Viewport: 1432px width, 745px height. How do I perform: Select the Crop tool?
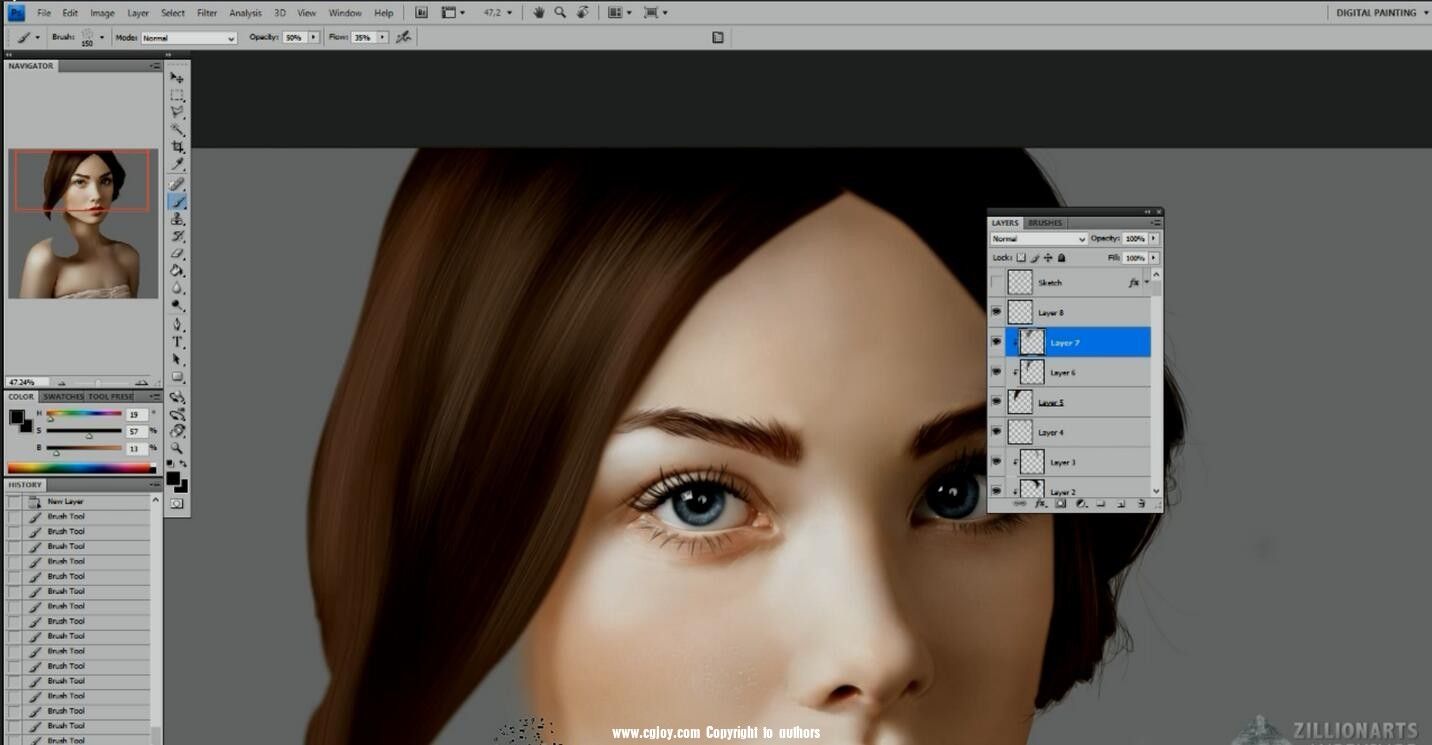177,147
